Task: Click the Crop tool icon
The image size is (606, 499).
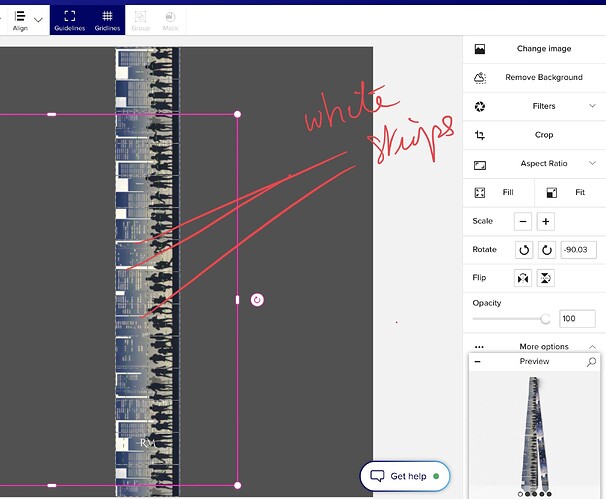Action: [x=480, y=135]
